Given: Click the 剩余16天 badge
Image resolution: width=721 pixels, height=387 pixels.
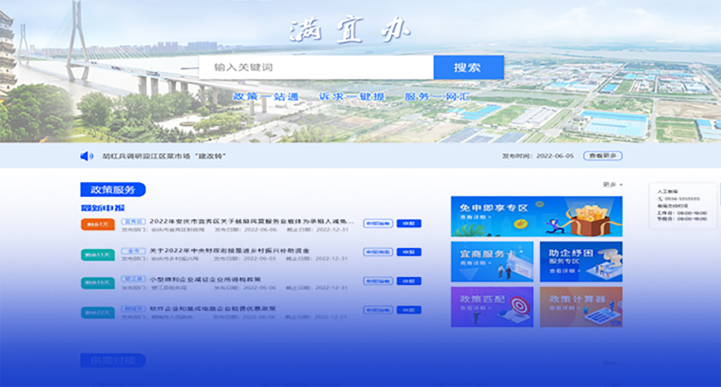Looking at the screenshot, I should 97,283.
